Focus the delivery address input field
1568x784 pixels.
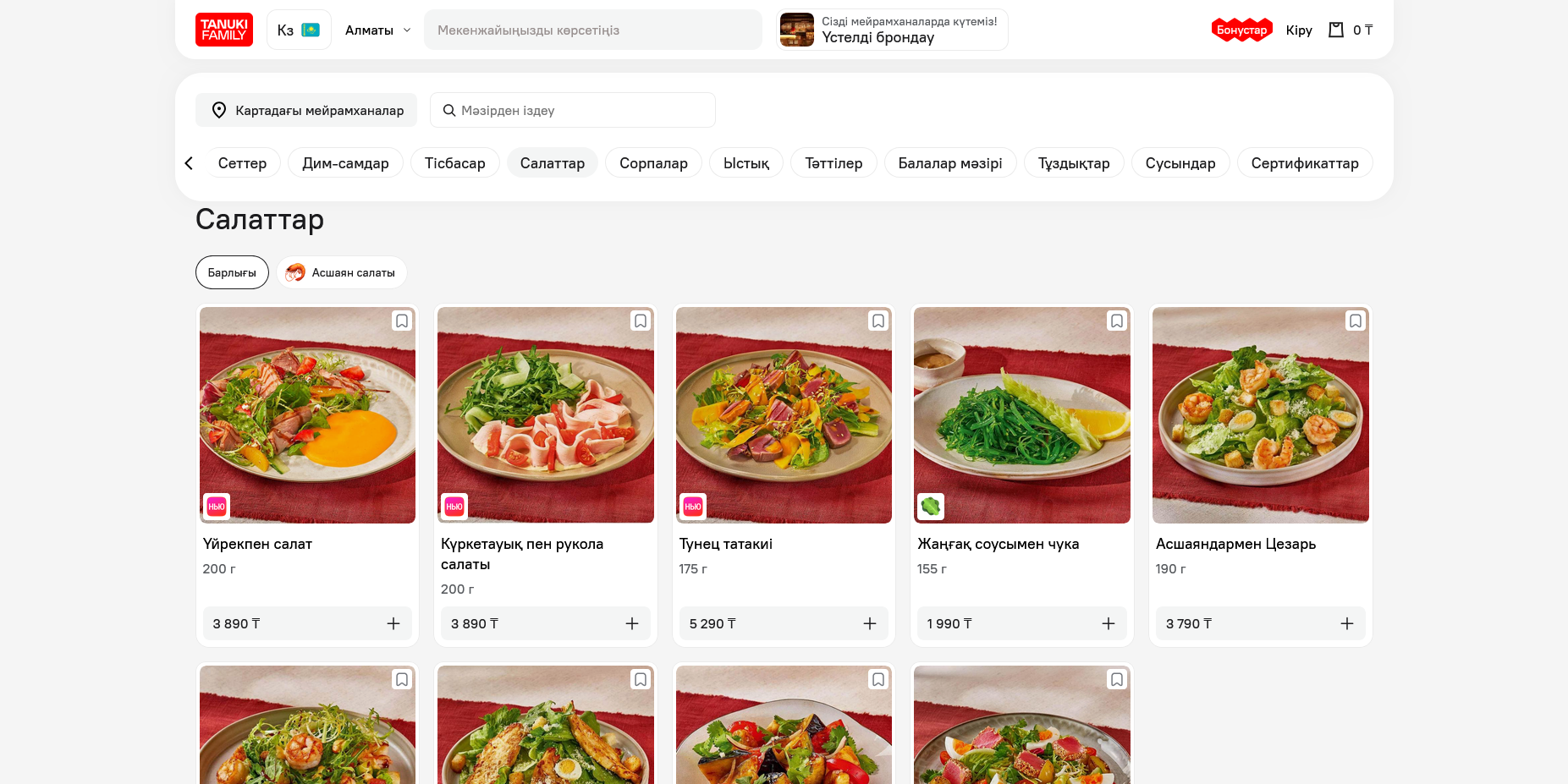click(x=593, y=30)
